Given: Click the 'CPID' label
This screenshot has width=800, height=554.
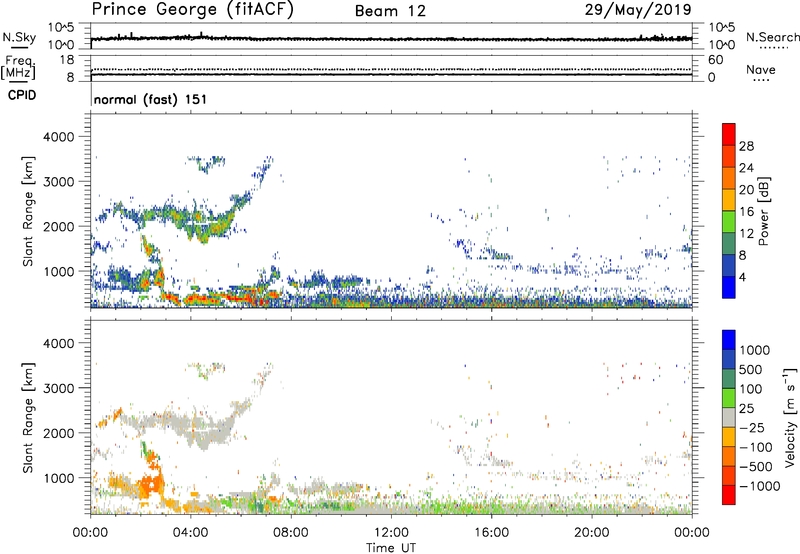Looking at the screenshot, I should click(22, 95).
